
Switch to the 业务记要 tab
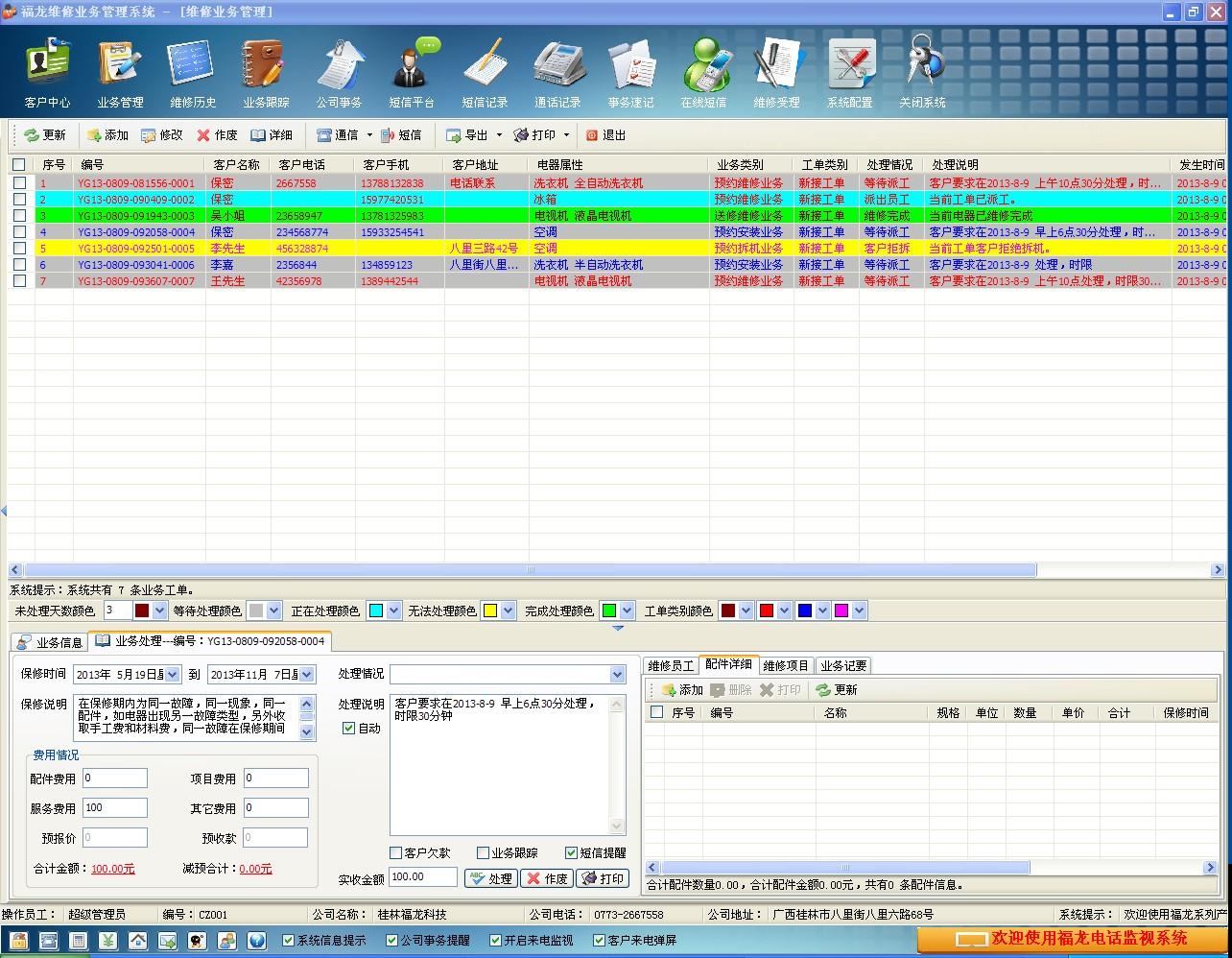point(843,665)
